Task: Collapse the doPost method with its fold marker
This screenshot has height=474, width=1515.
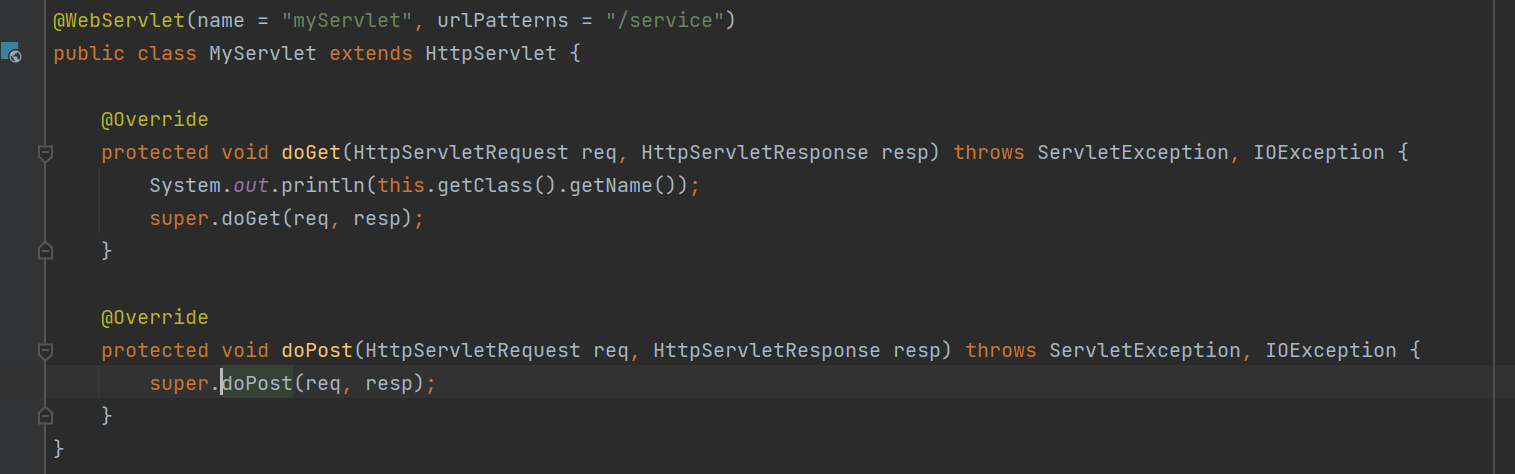Action: tap(44, 351)
